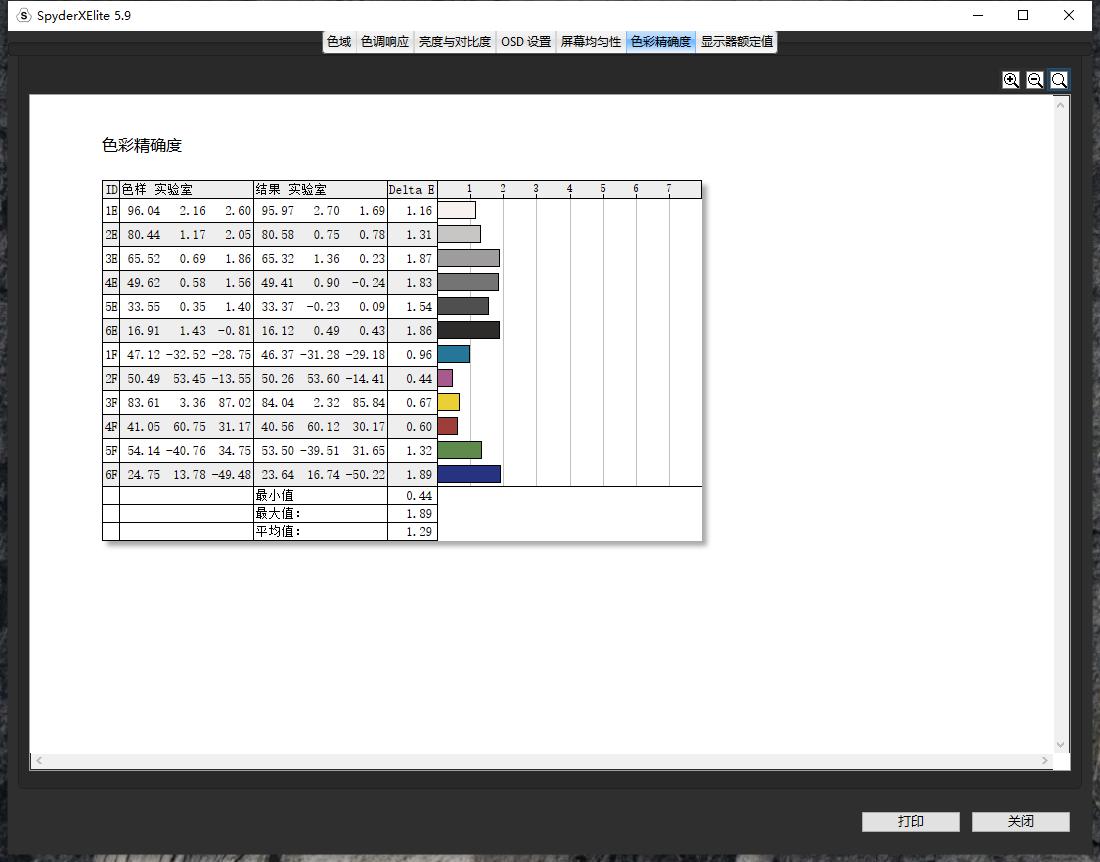The image size is (1100, 862).
Task: Open the 色调响应 tab
Action: click(384, 42)
